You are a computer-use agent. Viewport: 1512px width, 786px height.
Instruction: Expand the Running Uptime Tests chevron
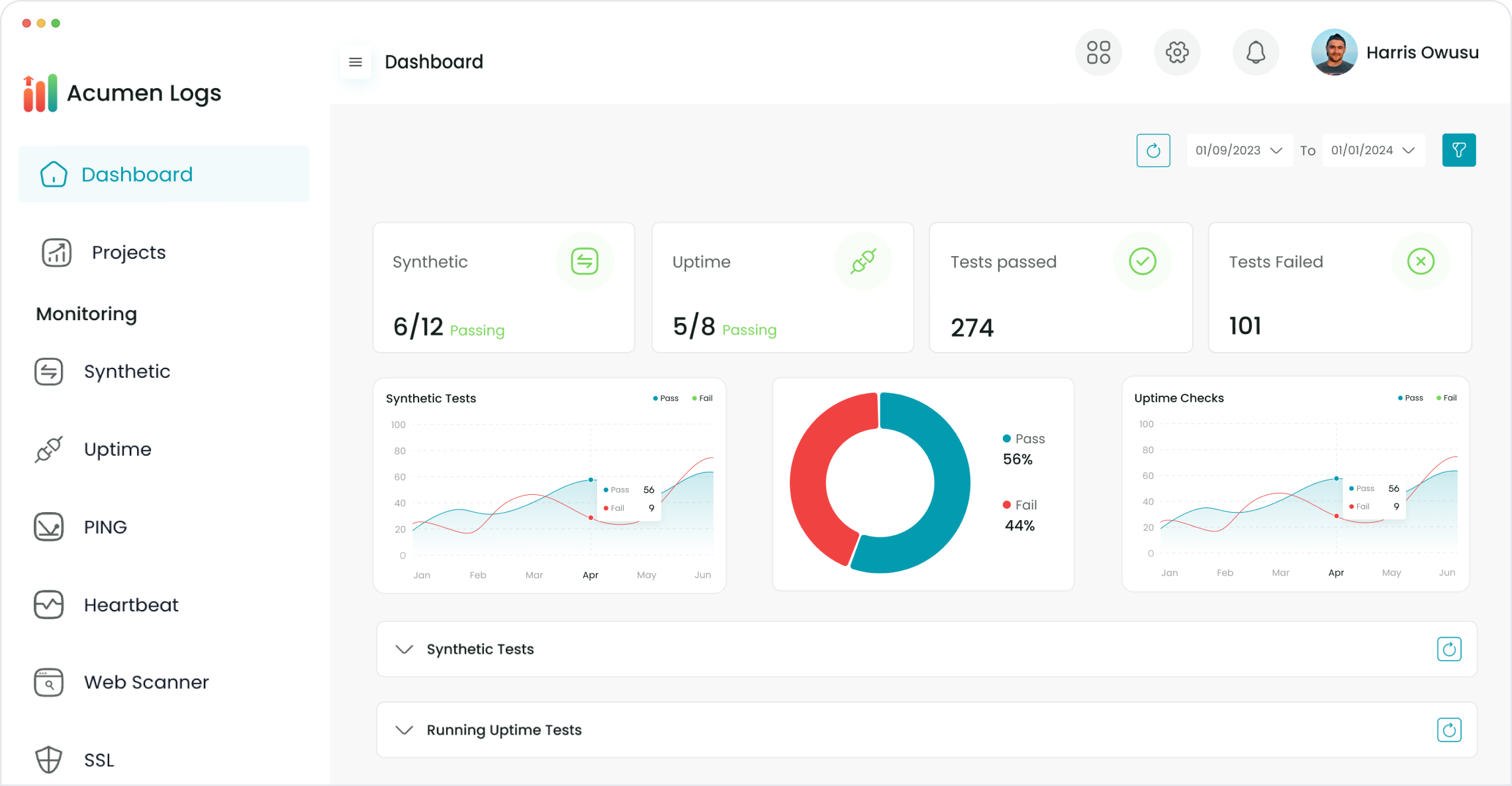404,730
